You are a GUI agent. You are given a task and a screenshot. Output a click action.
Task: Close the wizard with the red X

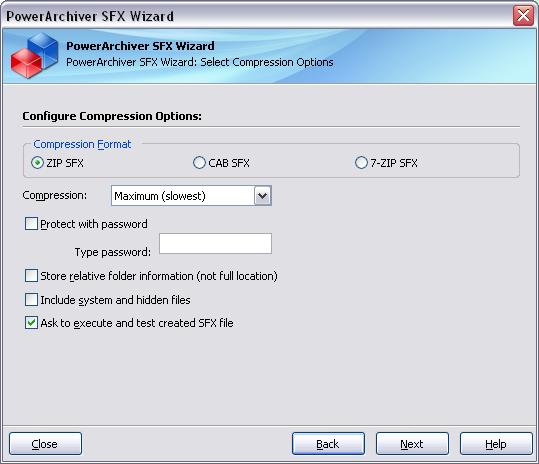(x=523, y=15)
